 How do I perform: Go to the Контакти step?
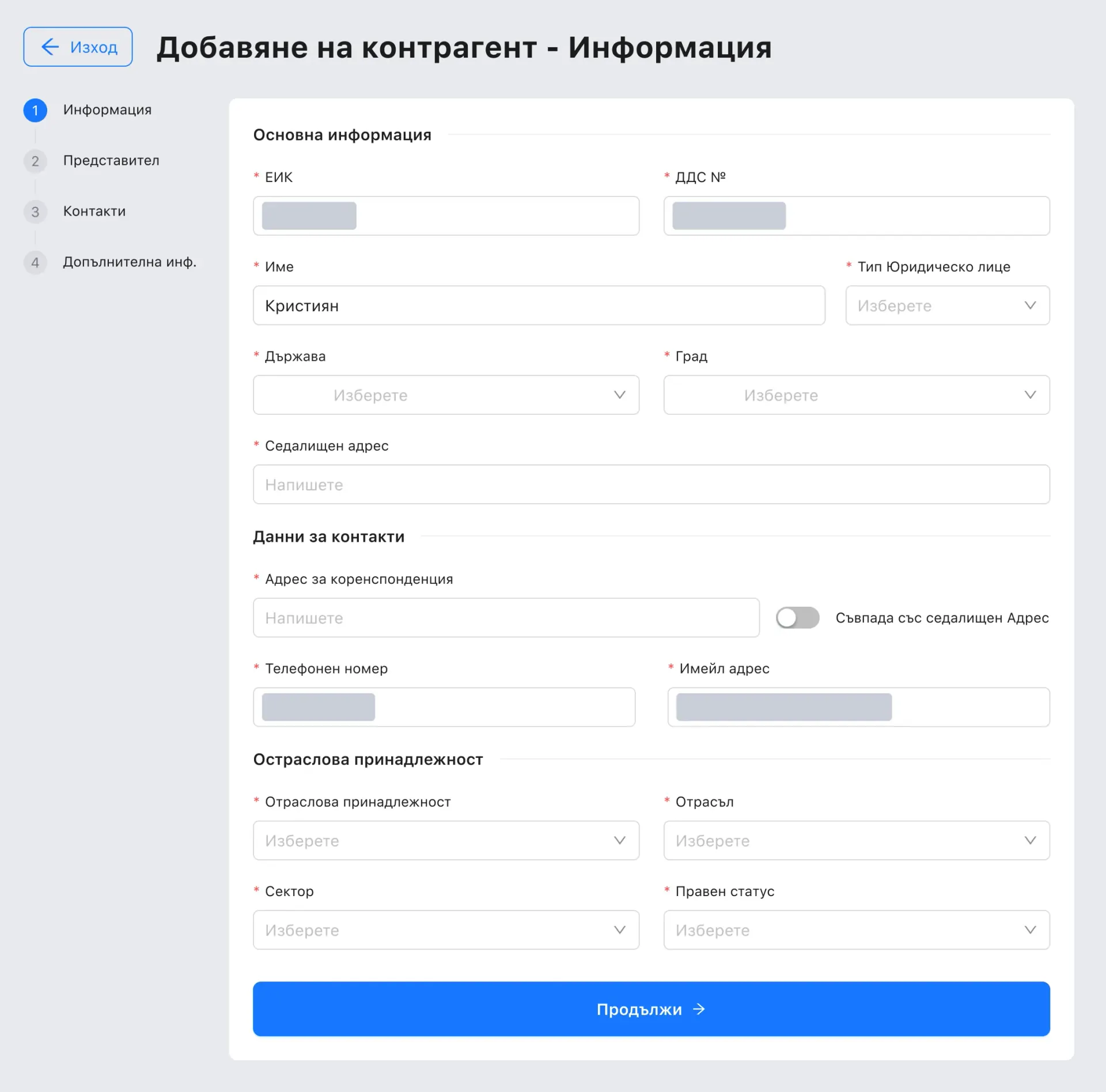(94, 211)
